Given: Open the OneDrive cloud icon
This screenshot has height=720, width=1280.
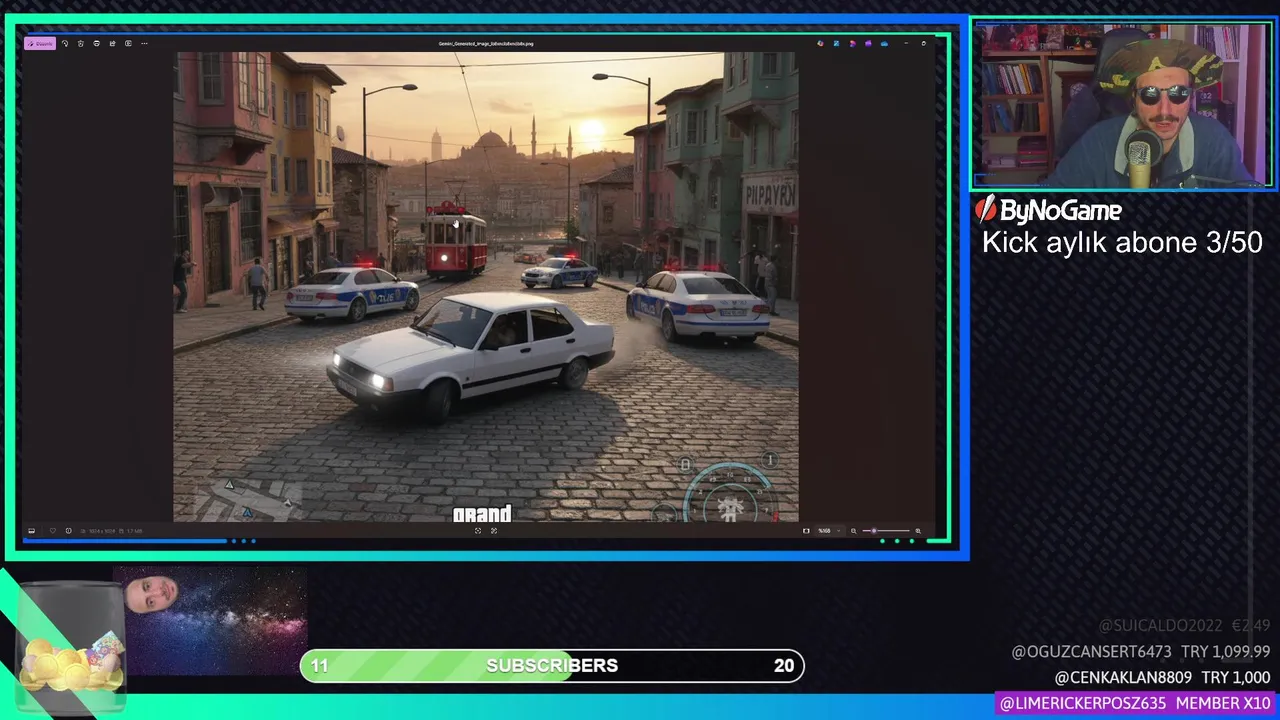Looking at the screenshot, I should tap(884, 43).
